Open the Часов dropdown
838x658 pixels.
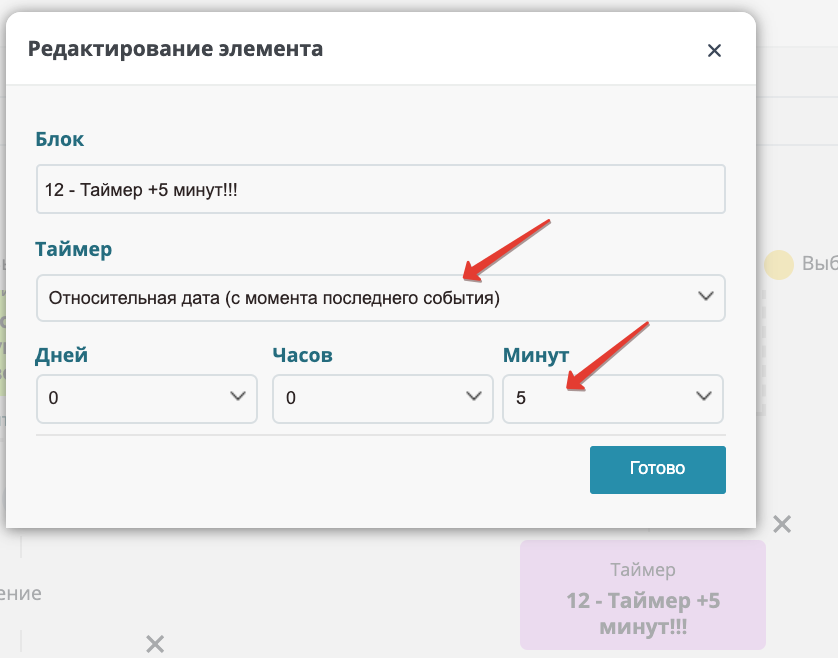point(383,399)
